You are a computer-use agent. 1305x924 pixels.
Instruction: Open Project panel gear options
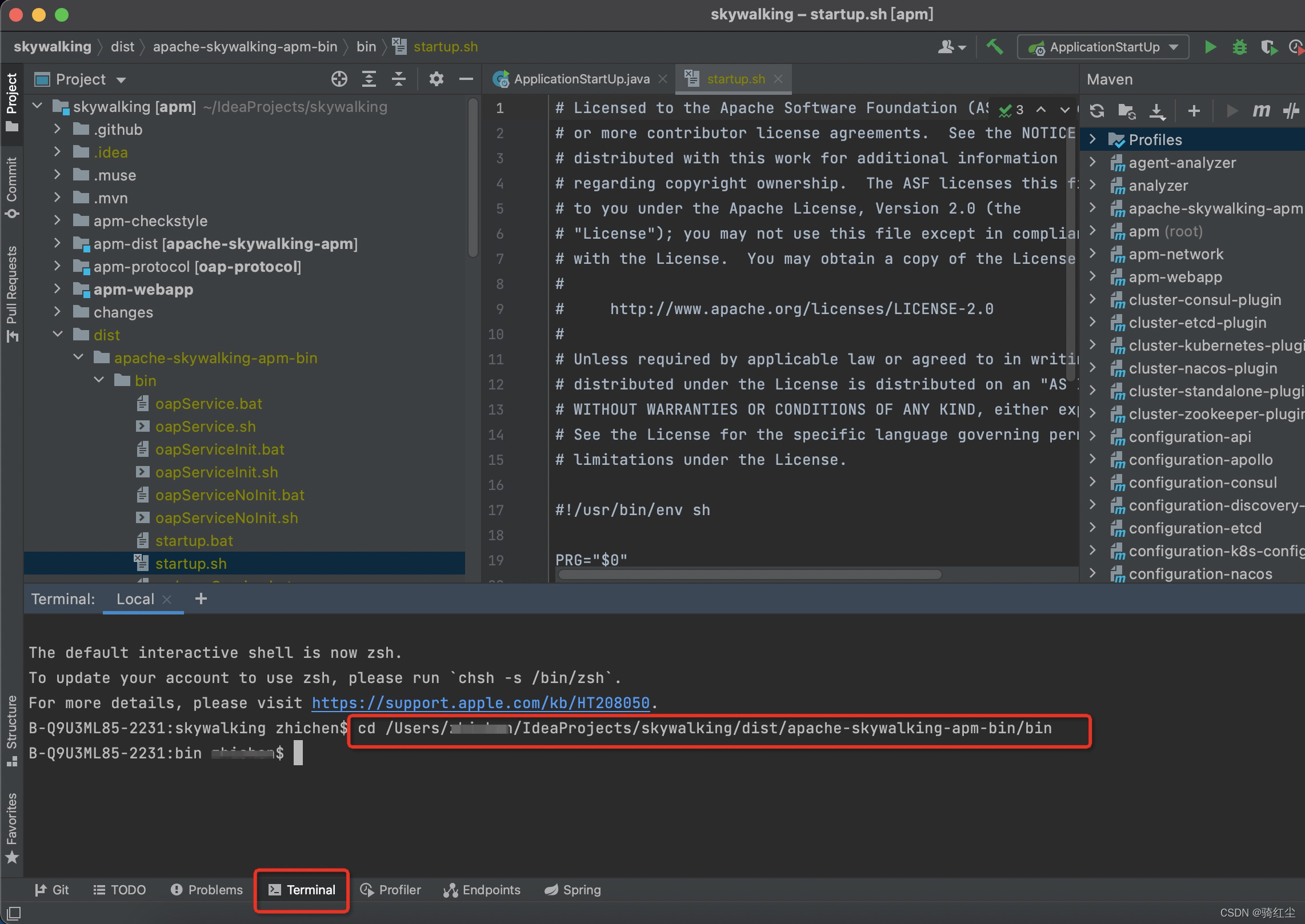tap(436, 79)
